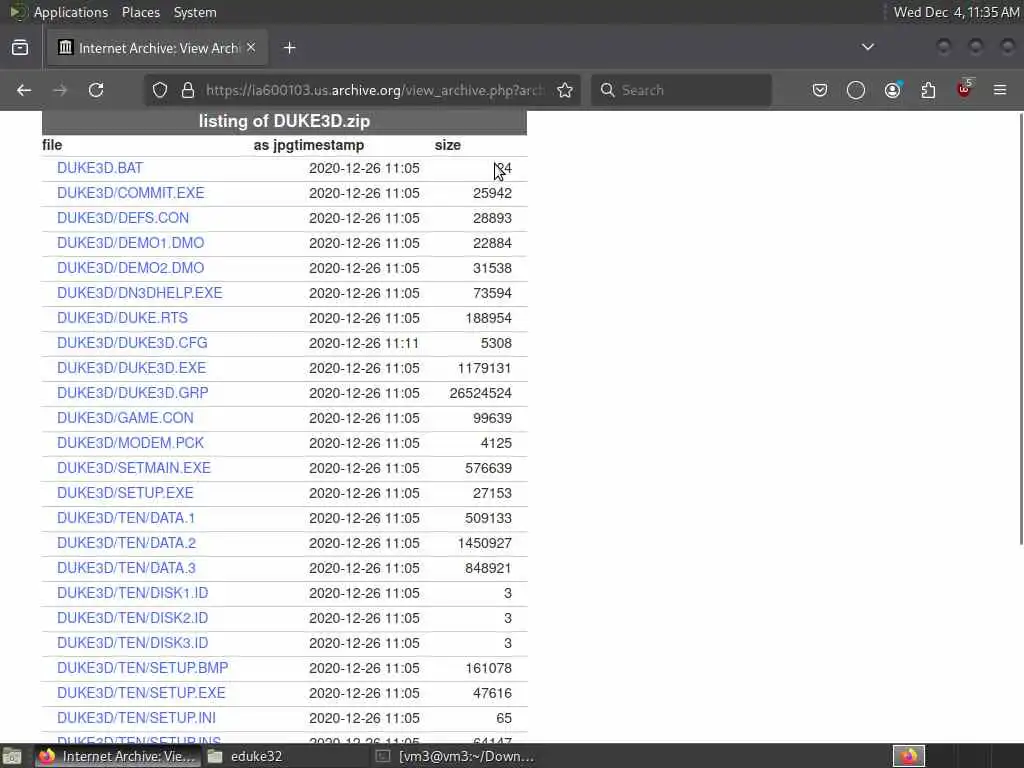Screen dimensions: 1024x768
Task: Open the DUKE3D/TEN/DATA.1 link
Action: pyautogui.click(x=126, y=518)
